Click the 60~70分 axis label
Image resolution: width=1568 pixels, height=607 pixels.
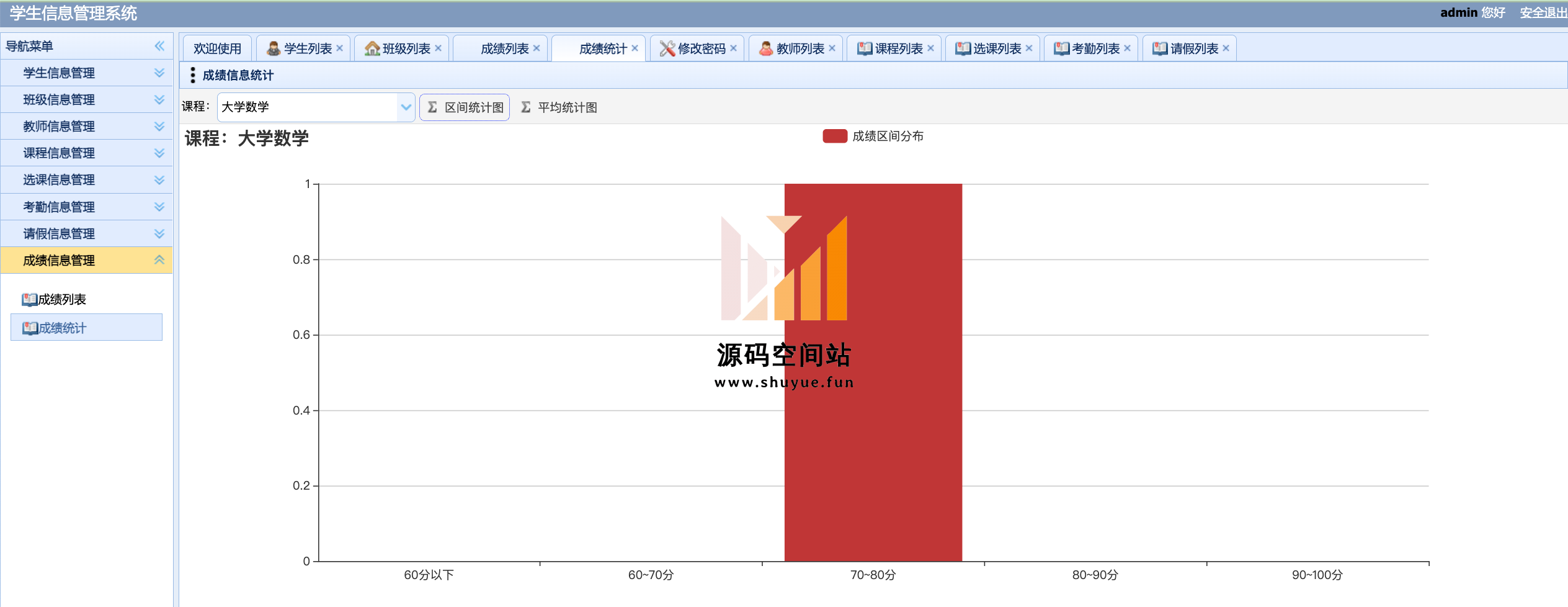pos(651,575)
